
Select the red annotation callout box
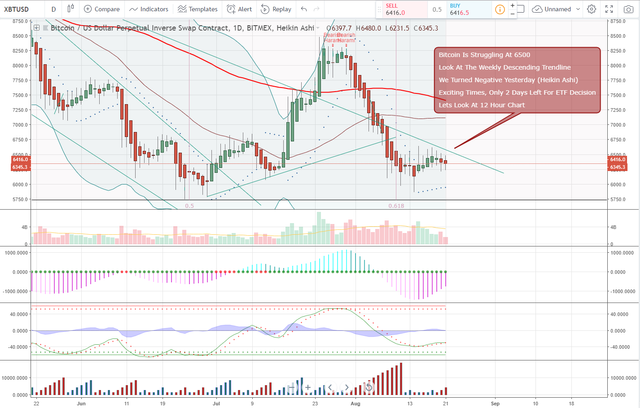coord(517,80)
